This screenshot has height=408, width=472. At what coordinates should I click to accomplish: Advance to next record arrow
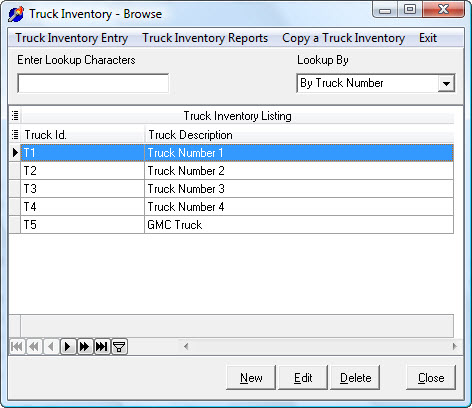68,347
